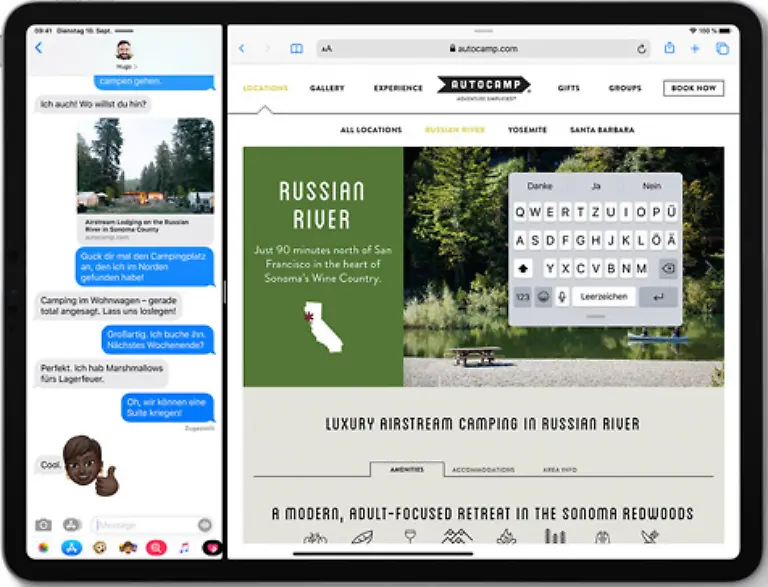
Task: Toggle the Shift key on keyboard
Action: tap(523, 268)
